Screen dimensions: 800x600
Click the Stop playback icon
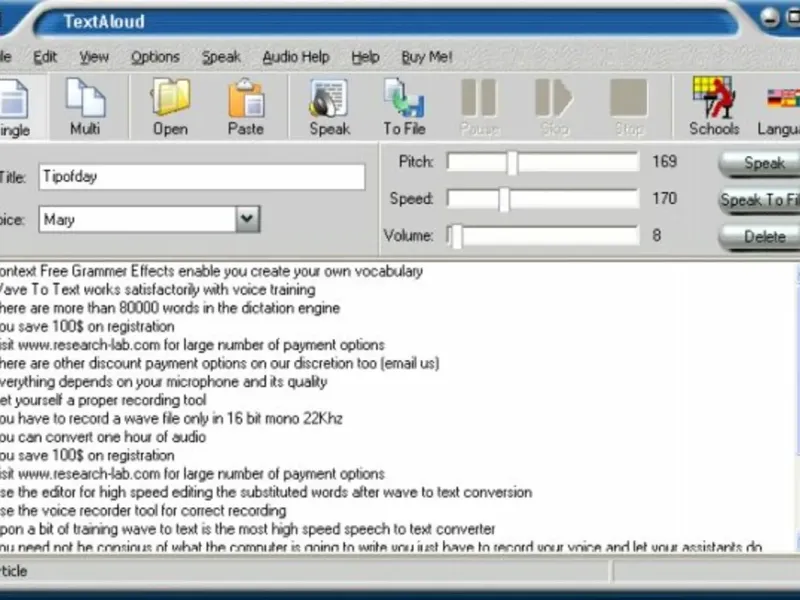[629, 107]
